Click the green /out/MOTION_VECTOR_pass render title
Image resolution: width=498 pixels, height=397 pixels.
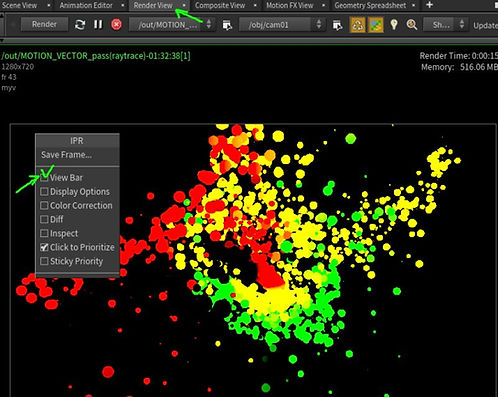click(x=96, y=56)
